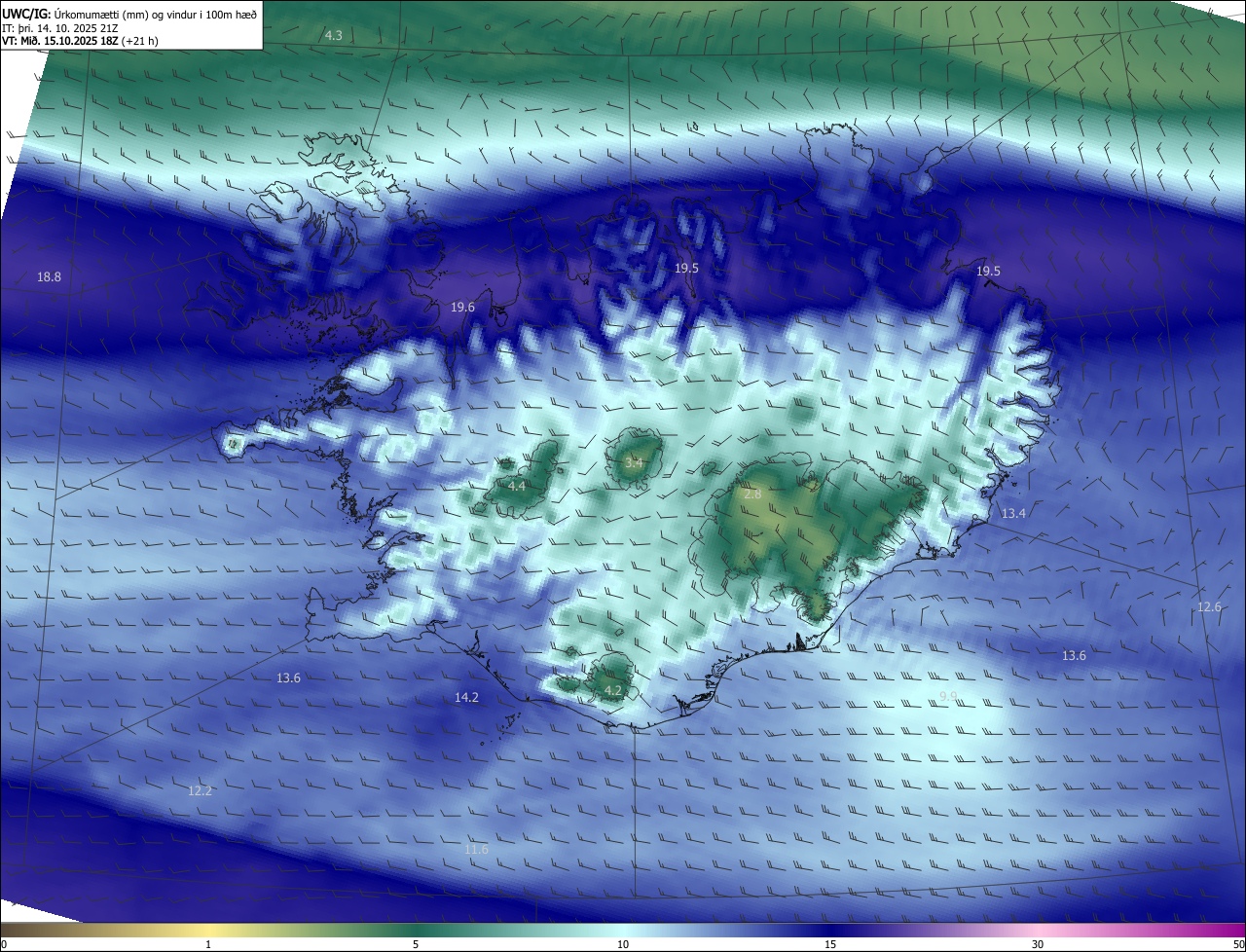
Task: Click the 1 tick on the color scale
Action: pos(208,944)
